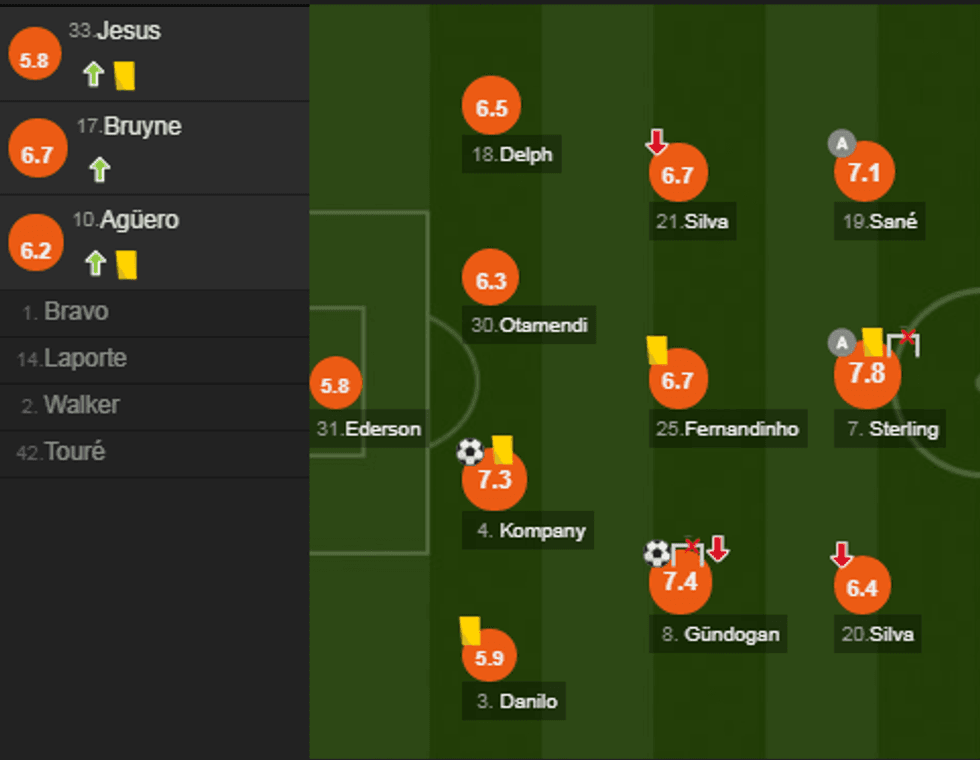
Task: Click the goal ball icon next to Gündogan
Action: [655, 551]
